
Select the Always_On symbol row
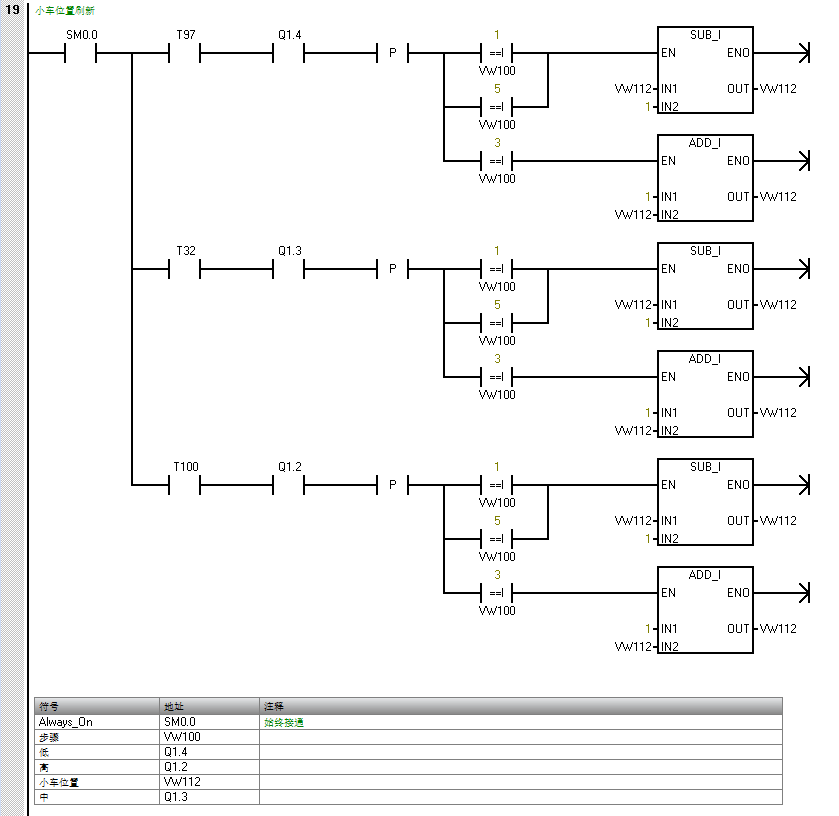(x=97, y=721)
